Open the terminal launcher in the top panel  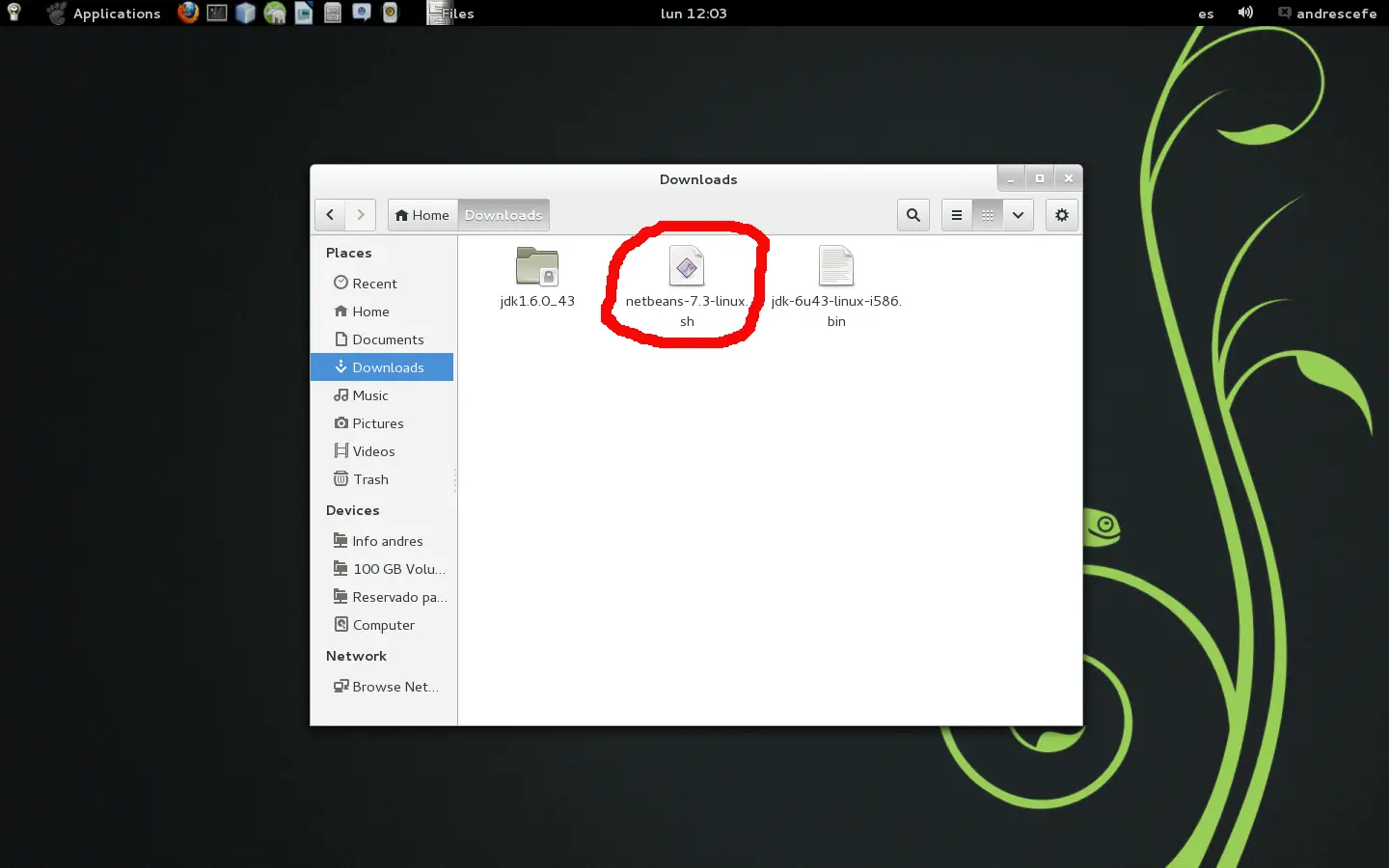coord(217,13)
